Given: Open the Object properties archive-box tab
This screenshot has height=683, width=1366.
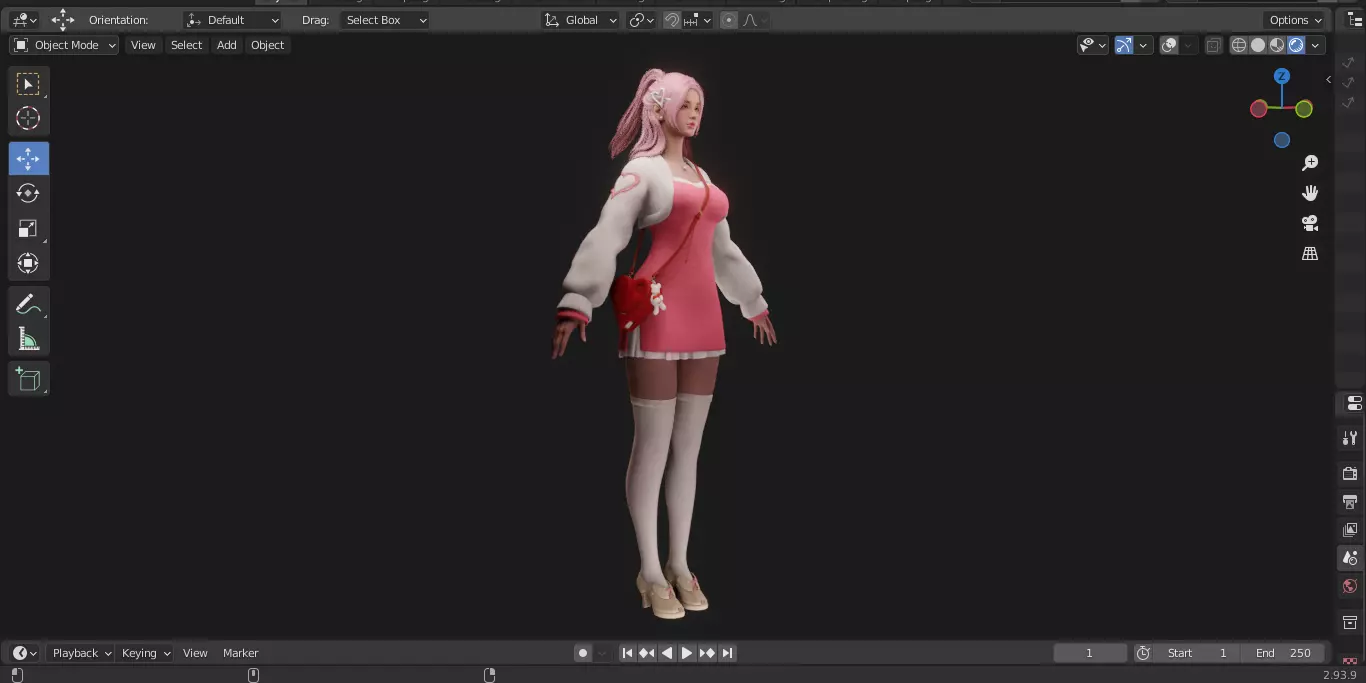Looking at the screenshot, I should pyautogui.click(x=1350, y=622).
